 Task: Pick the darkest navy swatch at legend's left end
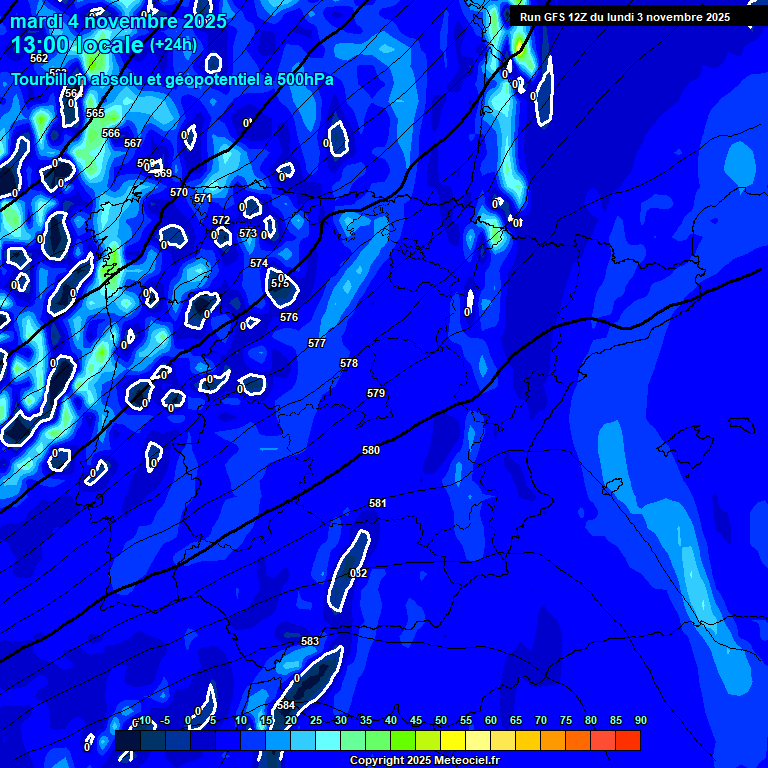click(x=128, y=741)
